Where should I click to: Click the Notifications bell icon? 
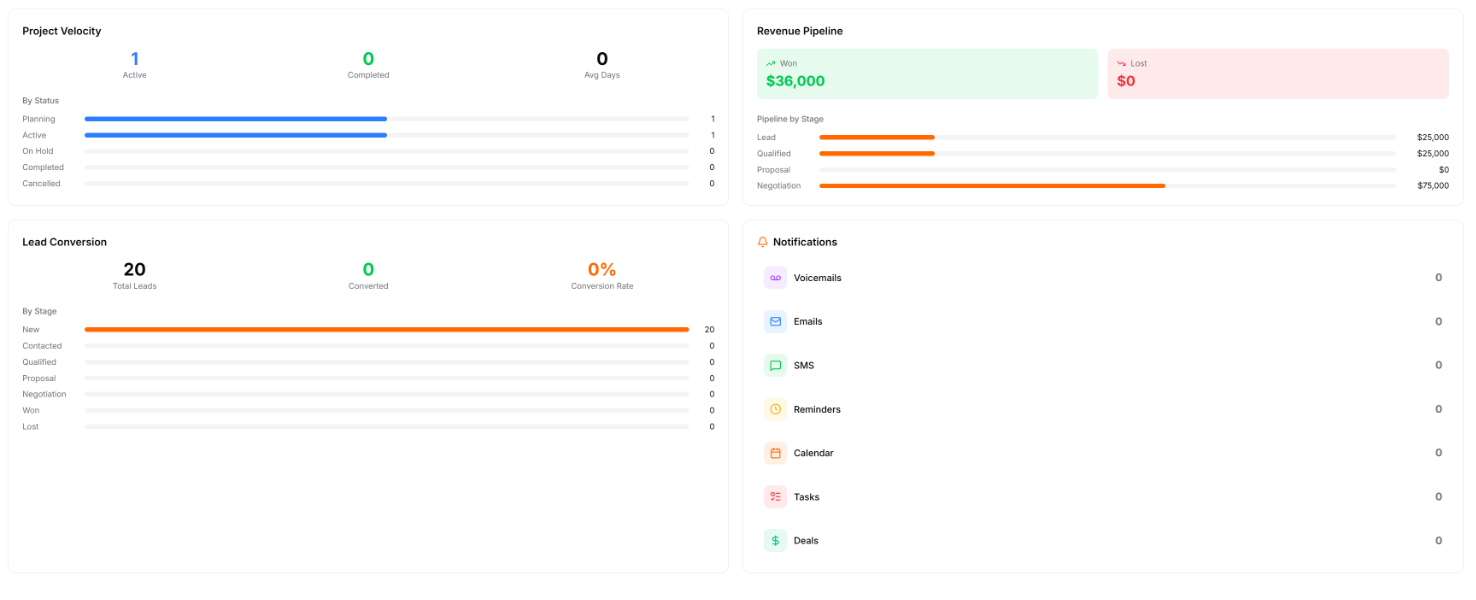click(763, 242)
